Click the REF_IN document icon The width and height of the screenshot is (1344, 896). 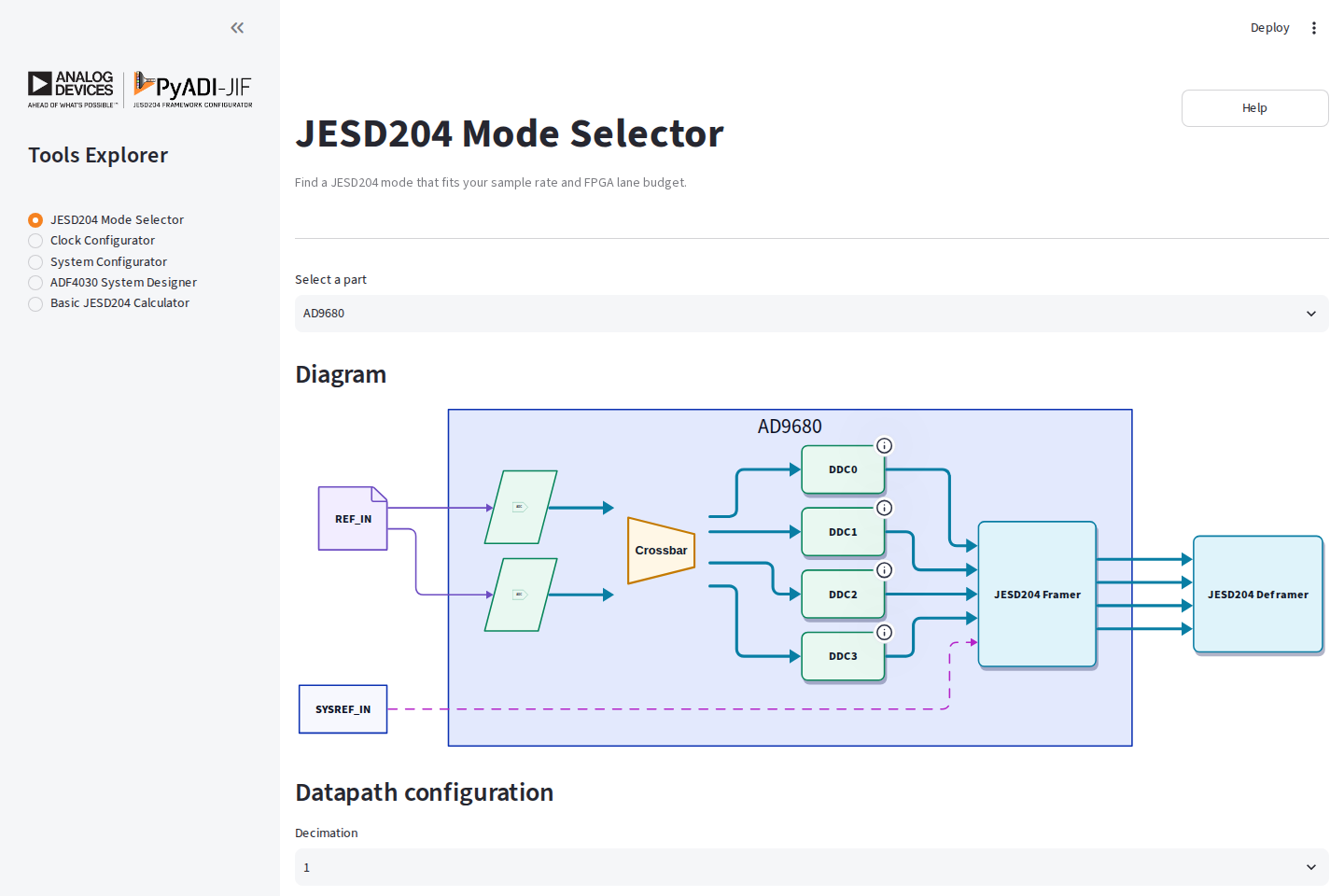(353, 518)
